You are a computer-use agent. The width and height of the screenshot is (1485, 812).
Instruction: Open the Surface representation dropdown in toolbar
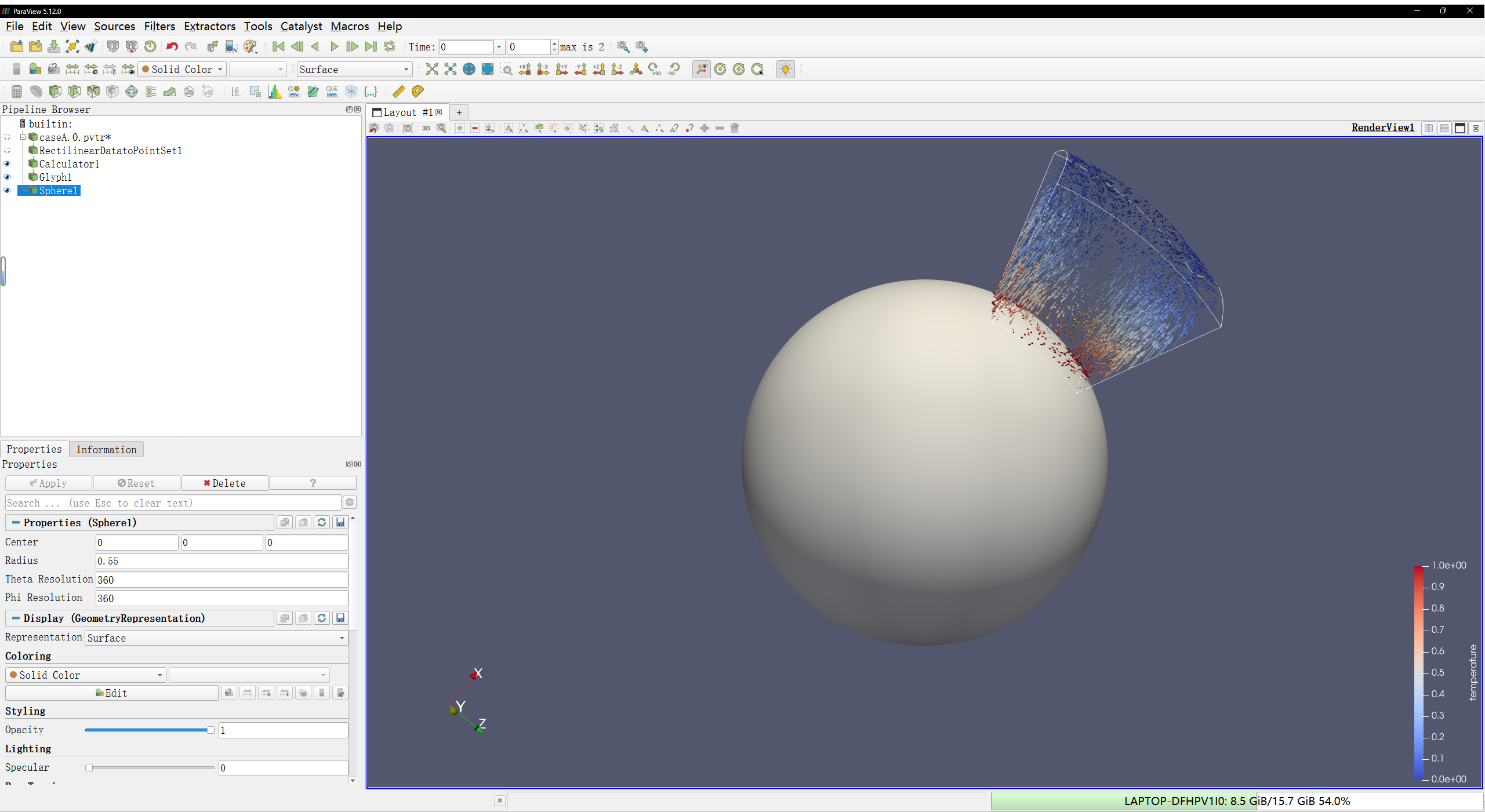[x=354, y=70]
